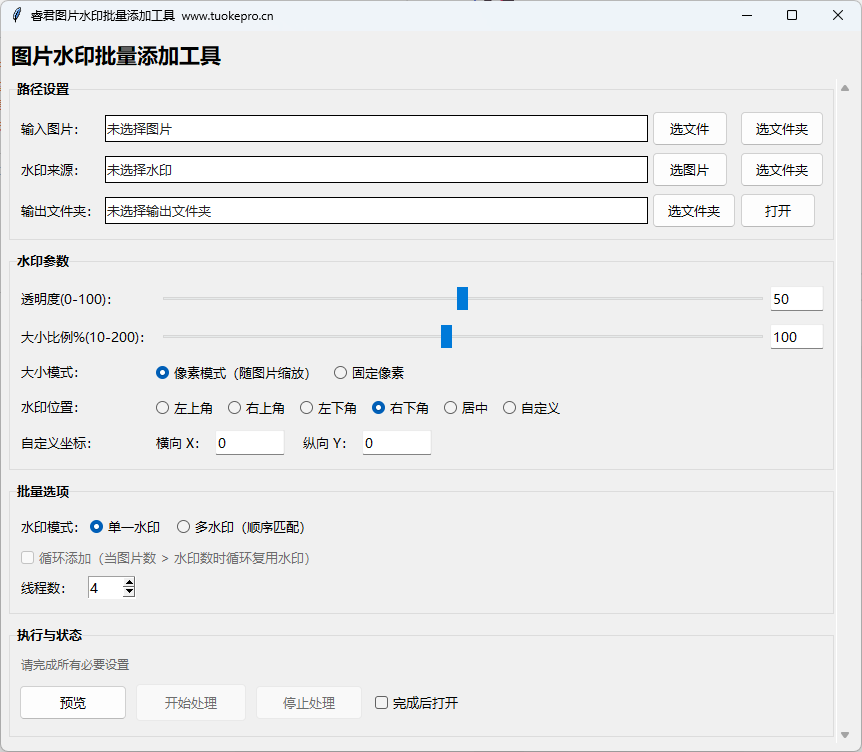Click the feather app icon in title bar

click(17, 15)
